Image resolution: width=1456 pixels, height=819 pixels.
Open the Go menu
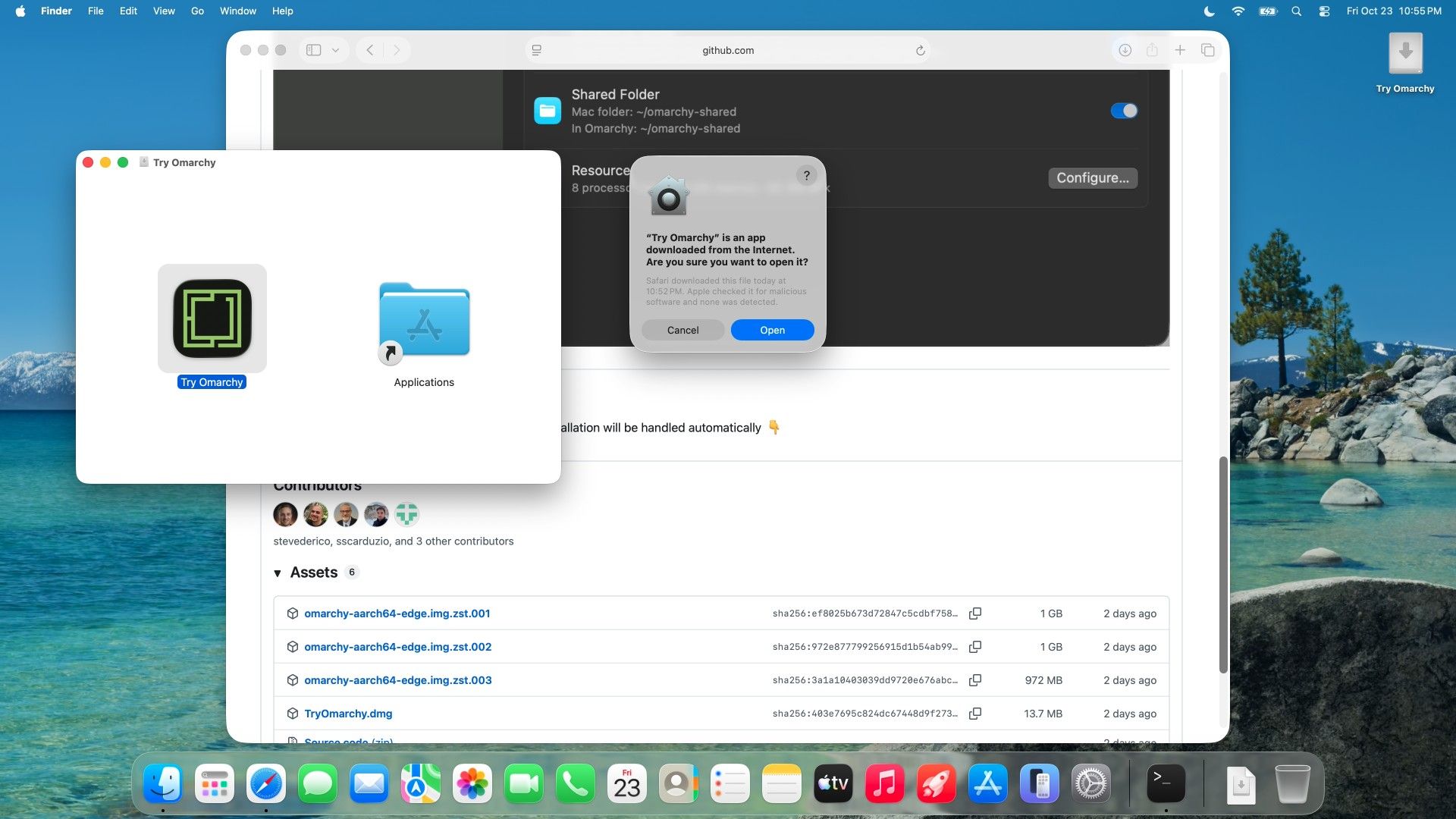197,11
